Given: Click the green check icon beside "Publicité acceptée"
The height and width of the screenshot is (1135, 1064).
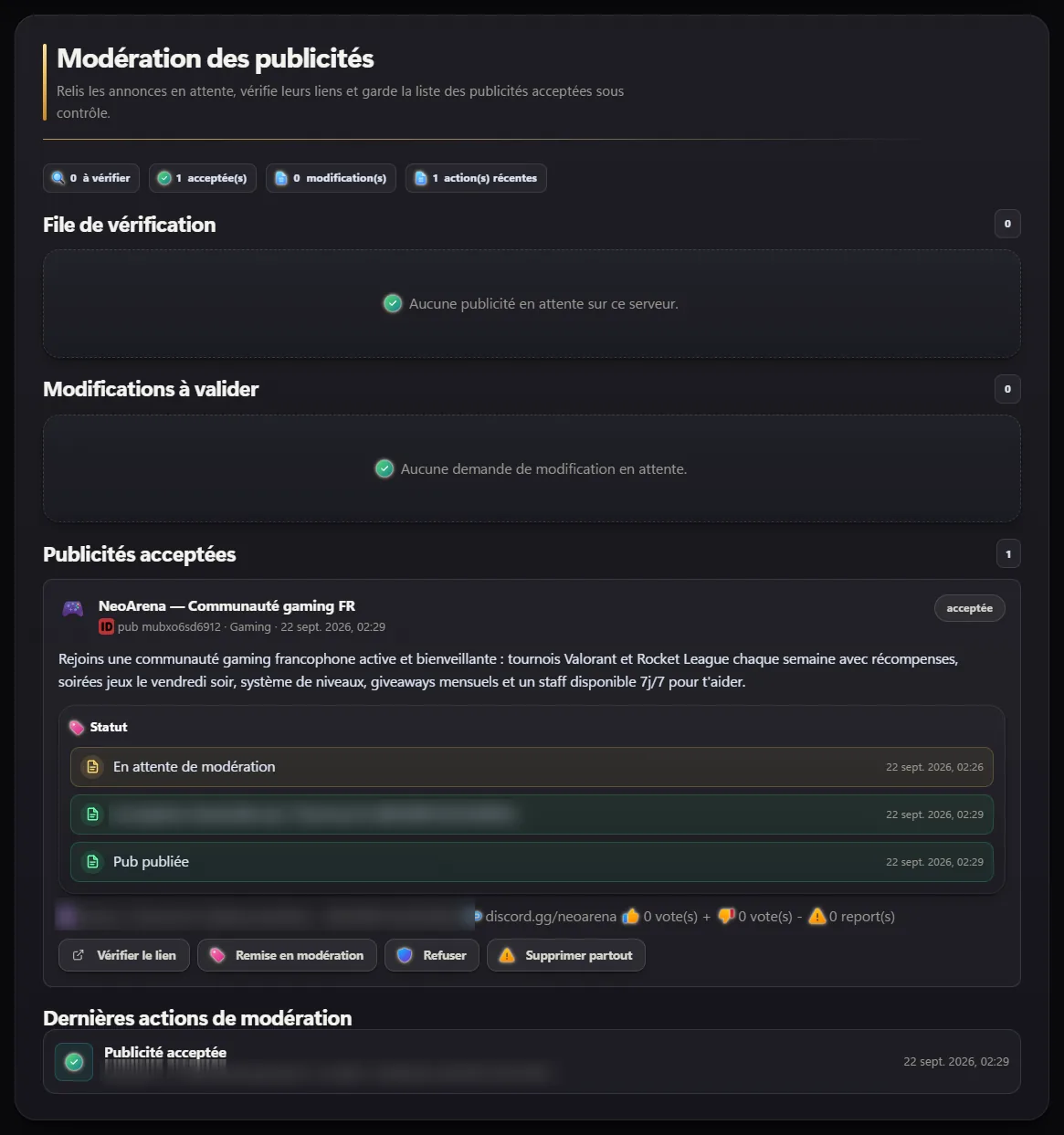Looking at the screenshot, I should click(74, 1062).
